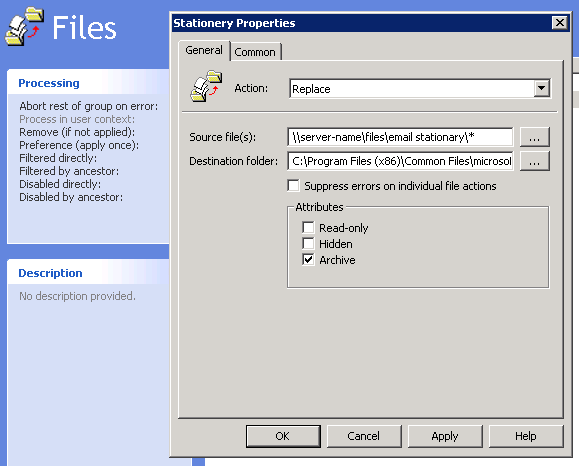Click 'Disabled by ancestor:' text
The image size is (579, 466).
click(71, 197)
